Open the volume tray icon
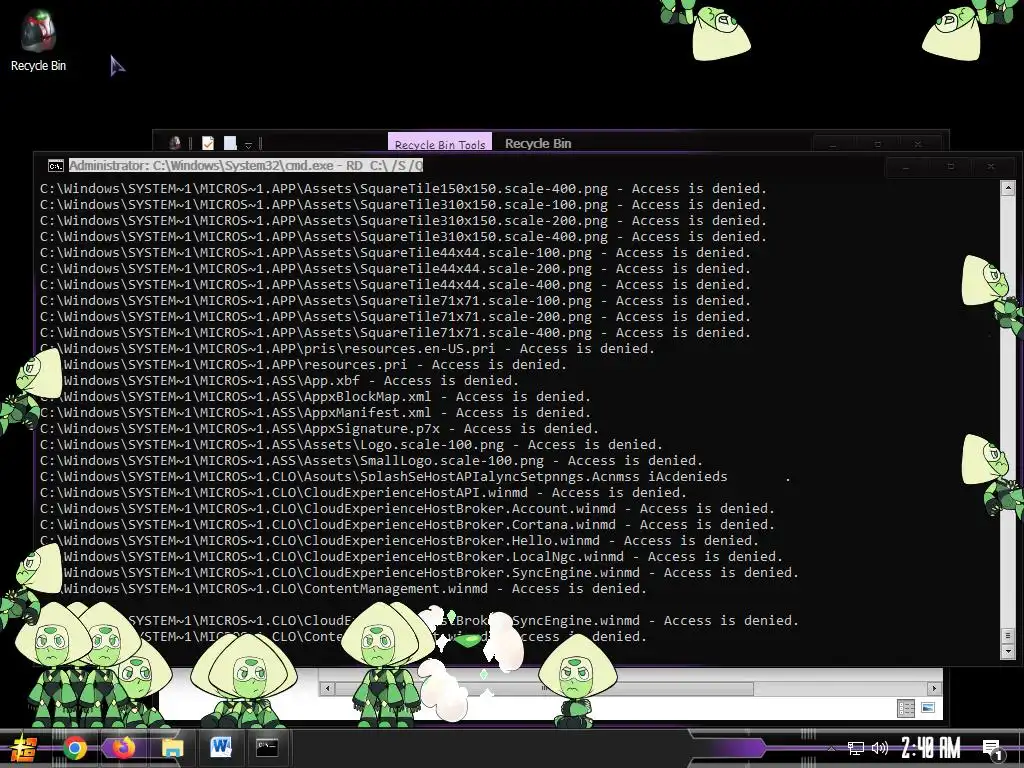The height and width of the screenshot is (768, 1024). coord(880,748)
